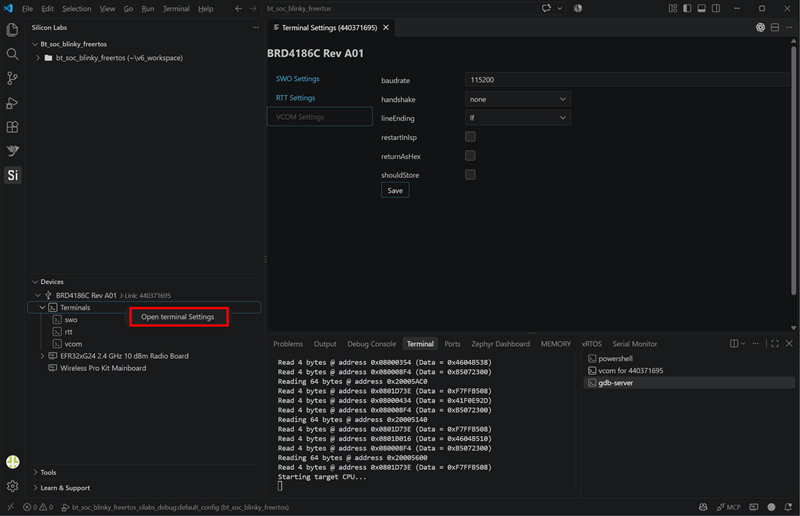Expand the Learn & Support section
Screen dimensions: 800x516
pos(35,487)
